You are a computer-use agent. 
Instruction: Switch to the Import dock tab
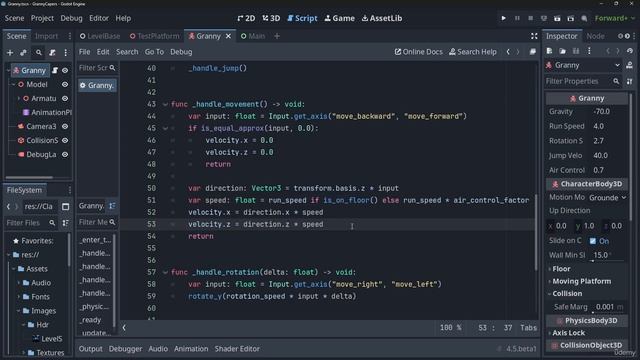coord(46,36)
